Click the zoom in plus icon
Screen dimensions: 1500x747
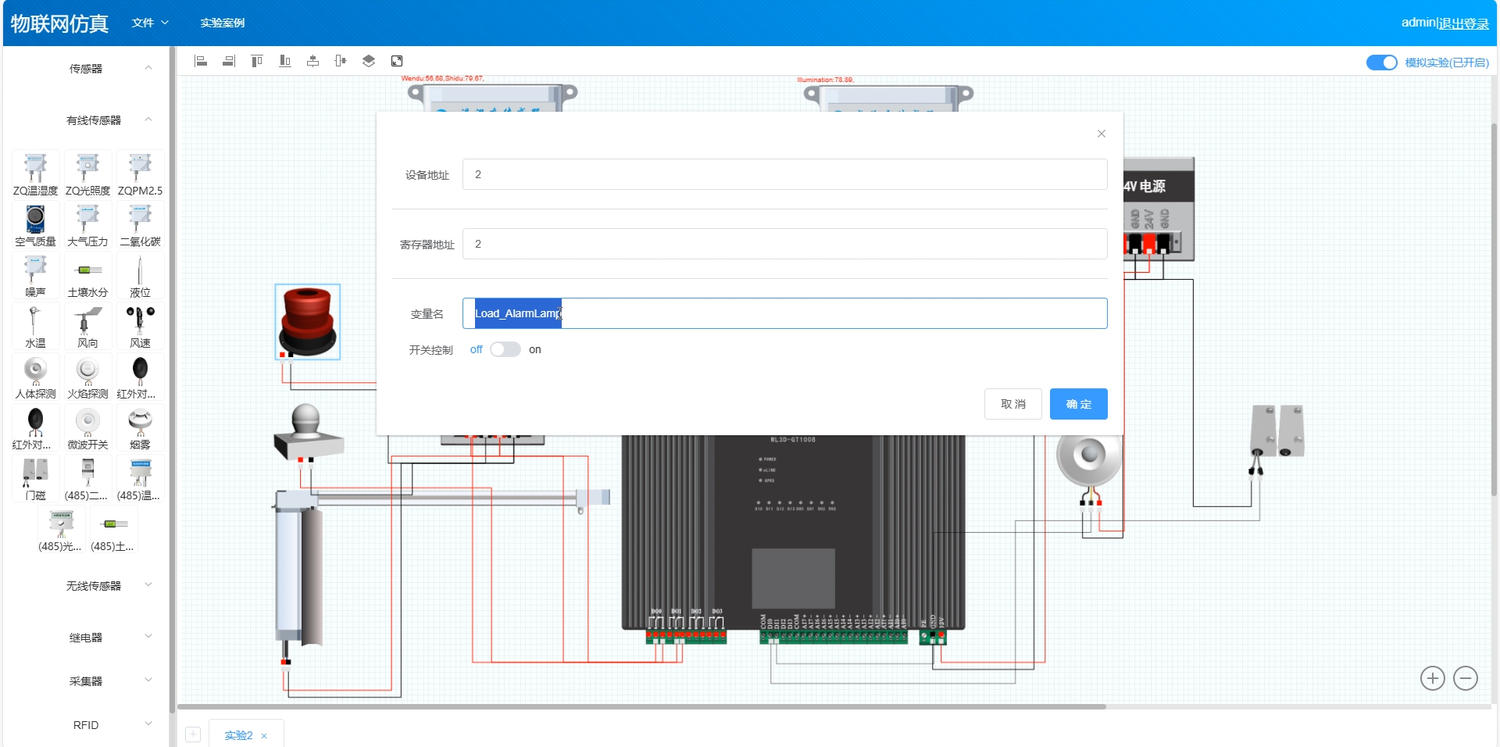[x=1432, y=678]
